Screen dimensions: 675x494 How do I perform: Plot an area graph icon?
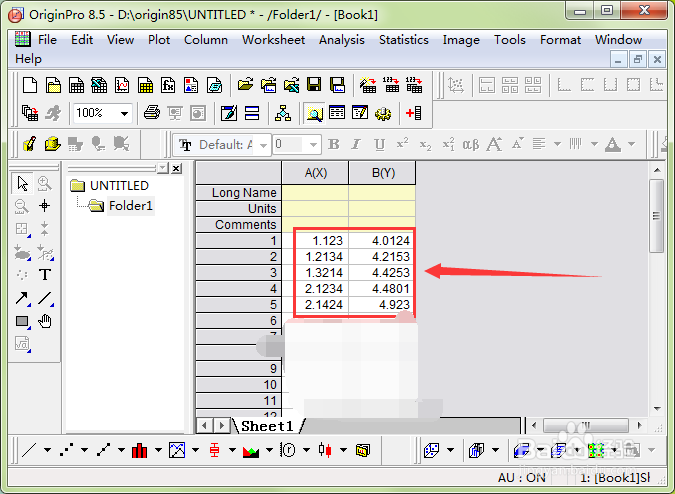click(251, 450)
